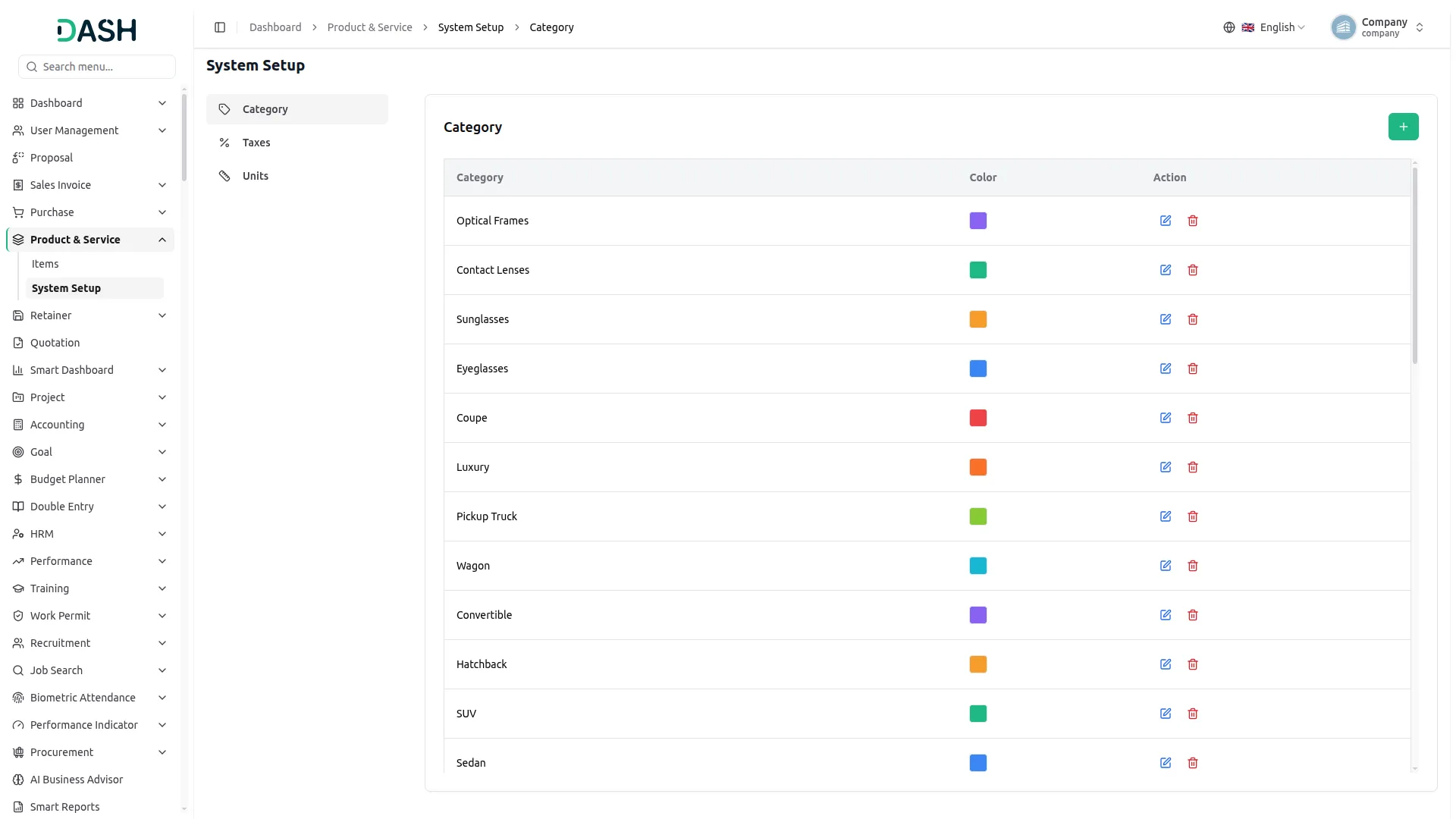Click the green add category plus button
This screenshot has height=819, width=1456.
pos(1403,127)
